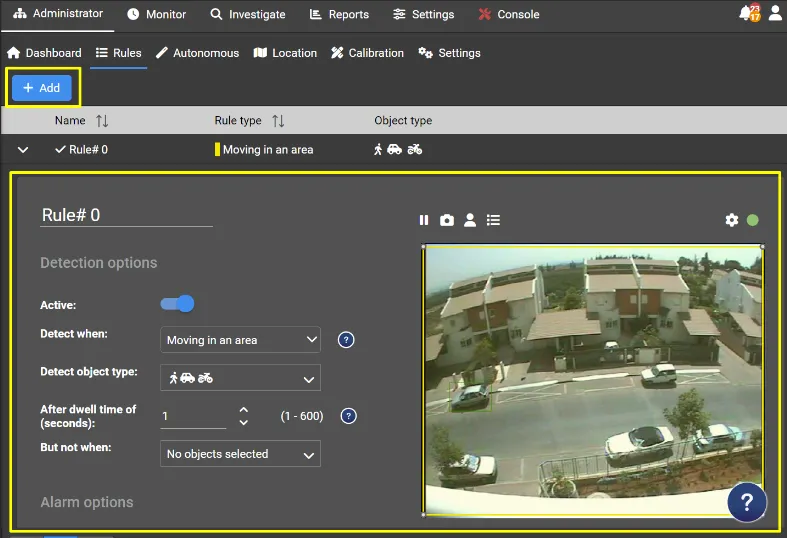Open video settings gear icon
Screen dimensions: 787x538
732,220
